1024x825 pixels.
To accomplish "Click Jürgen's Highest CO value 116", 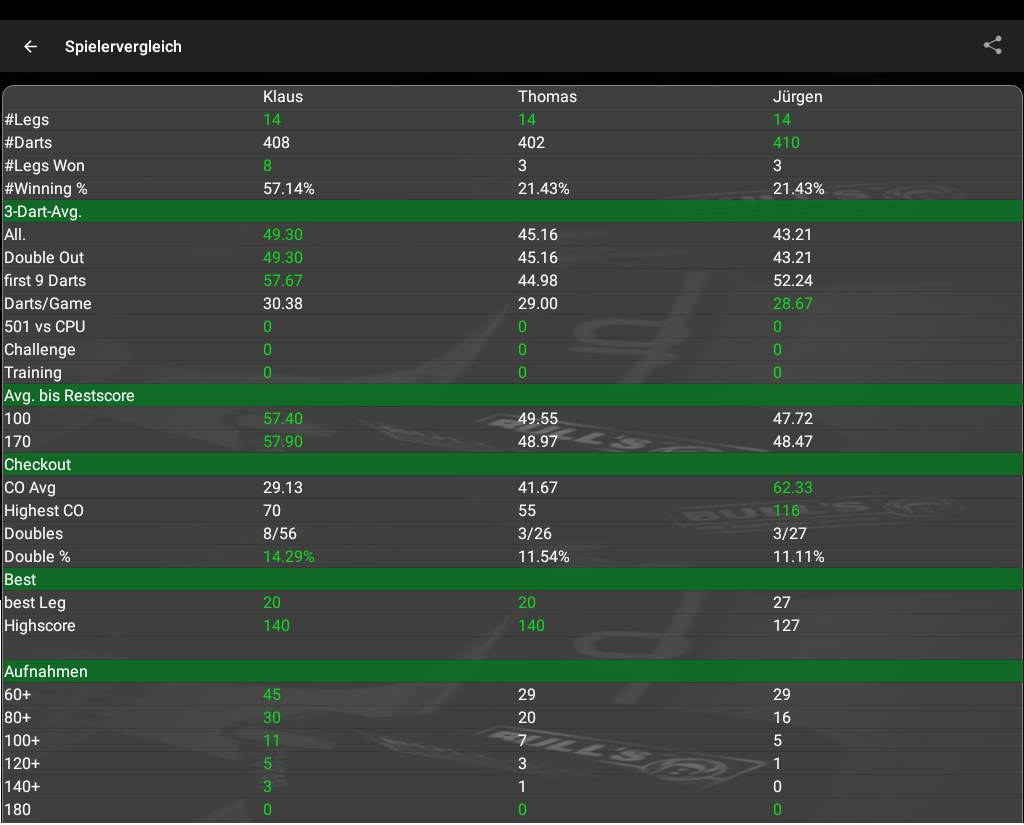I will (786, 511).
